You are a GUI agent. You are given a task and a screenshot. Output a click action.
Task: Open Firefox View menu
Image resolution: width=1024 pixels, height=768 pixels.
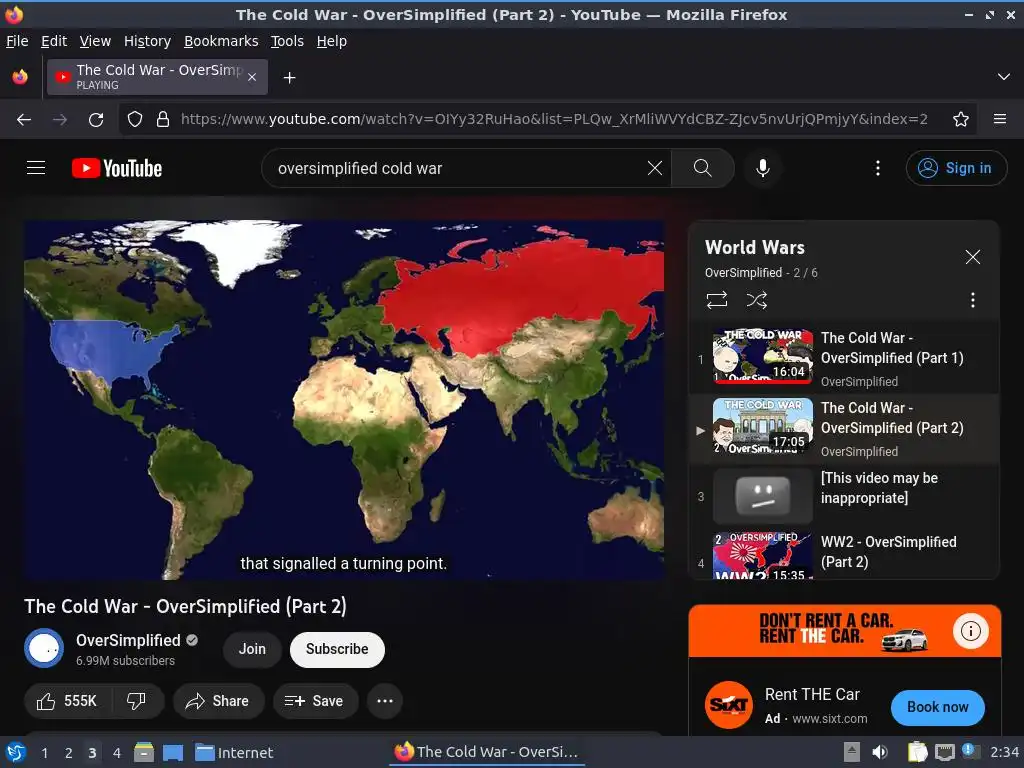(x=95, y=41)
